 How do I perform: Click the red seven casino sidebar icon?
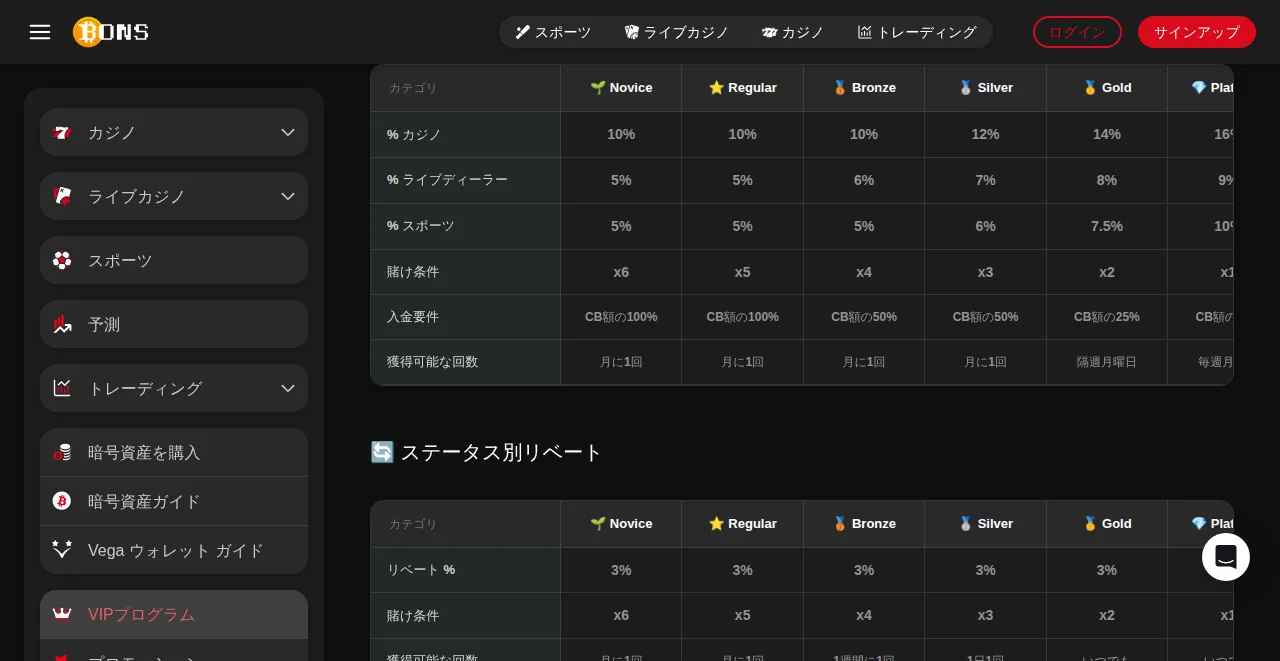(62, 132)
